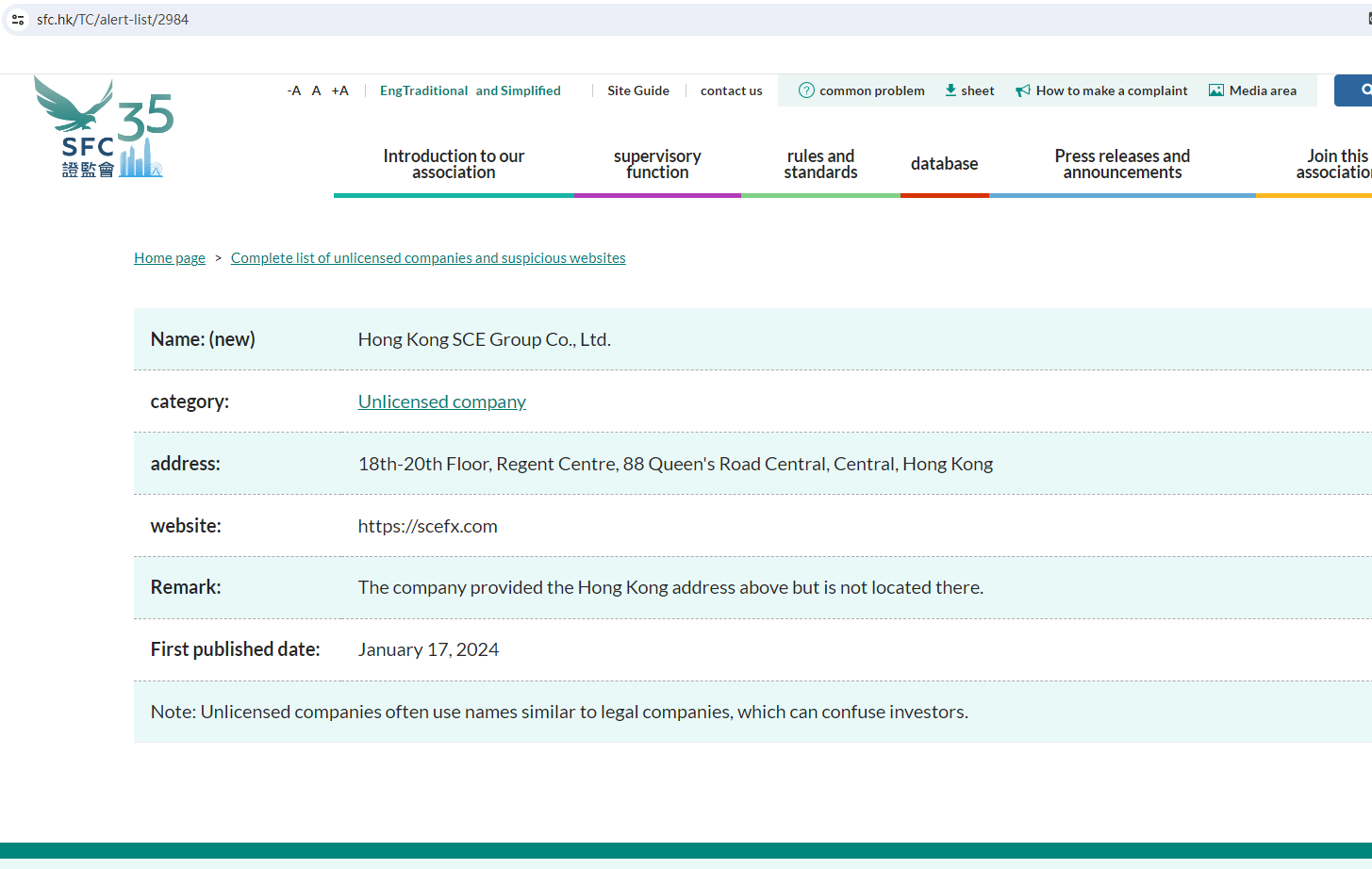Decrease font size with -A
The width and height of the screenshot is (1372, 869).
click(x=294, y=90)
